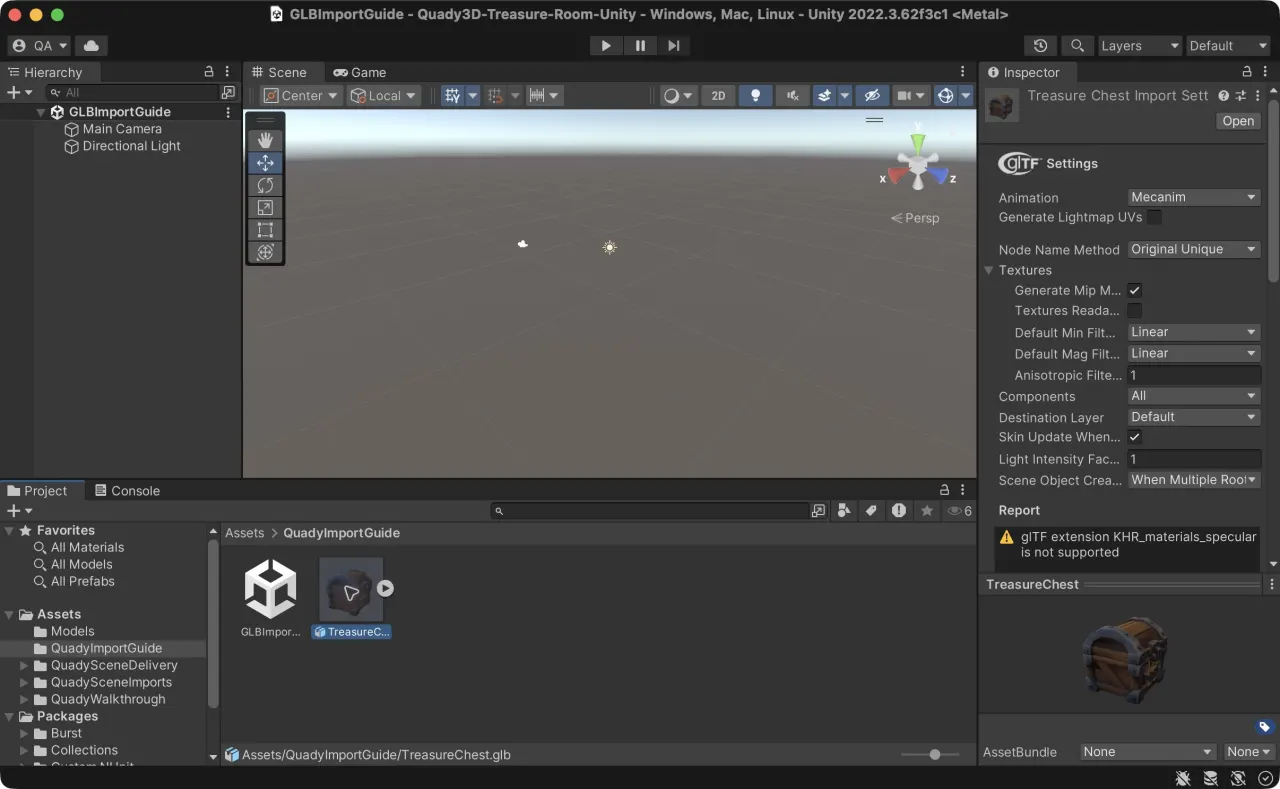
Task: Click the Pause button
Action: point(640,46)
